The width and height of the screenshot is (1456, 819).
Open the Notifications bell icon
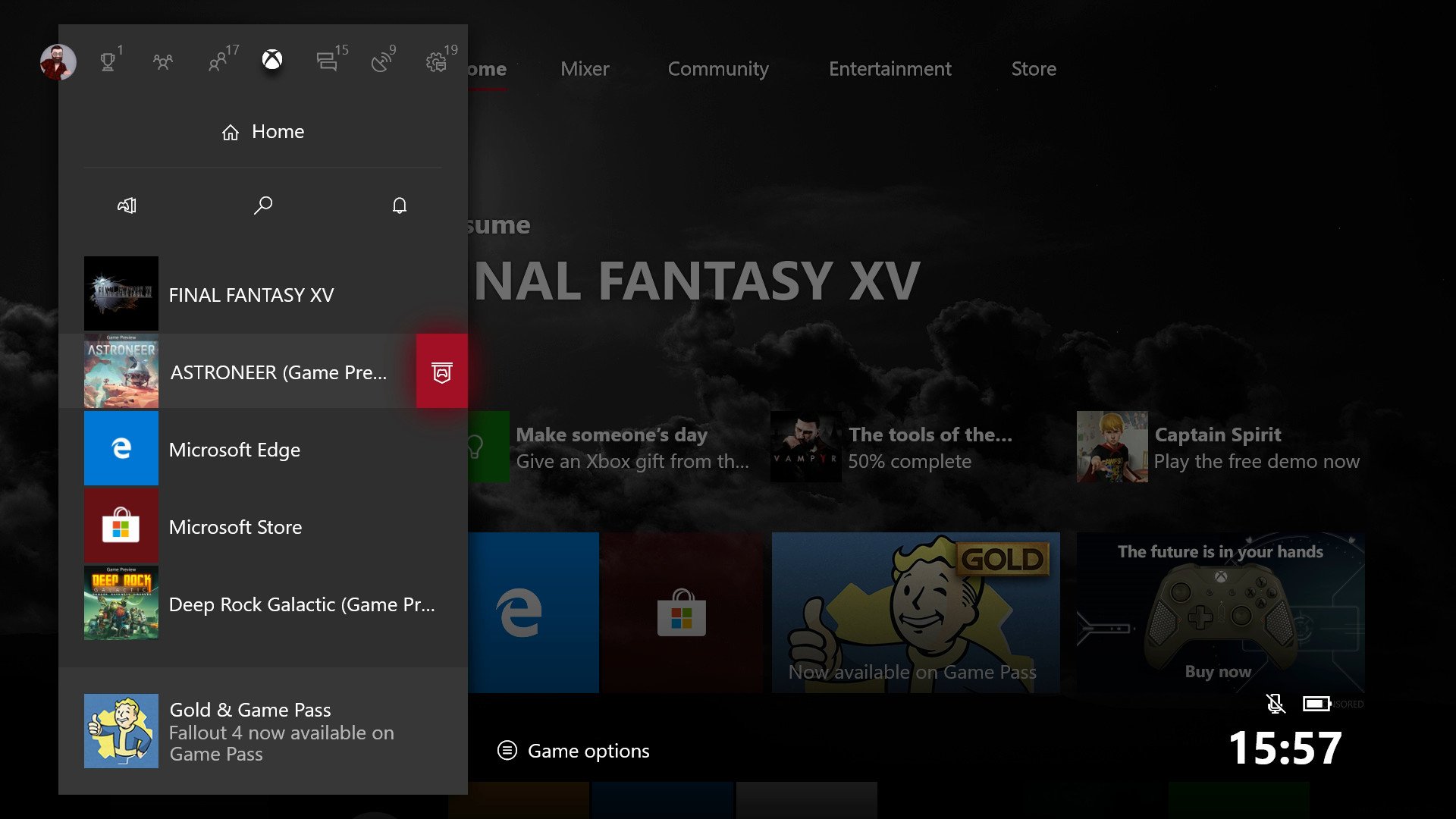click(x=400, y=206)
